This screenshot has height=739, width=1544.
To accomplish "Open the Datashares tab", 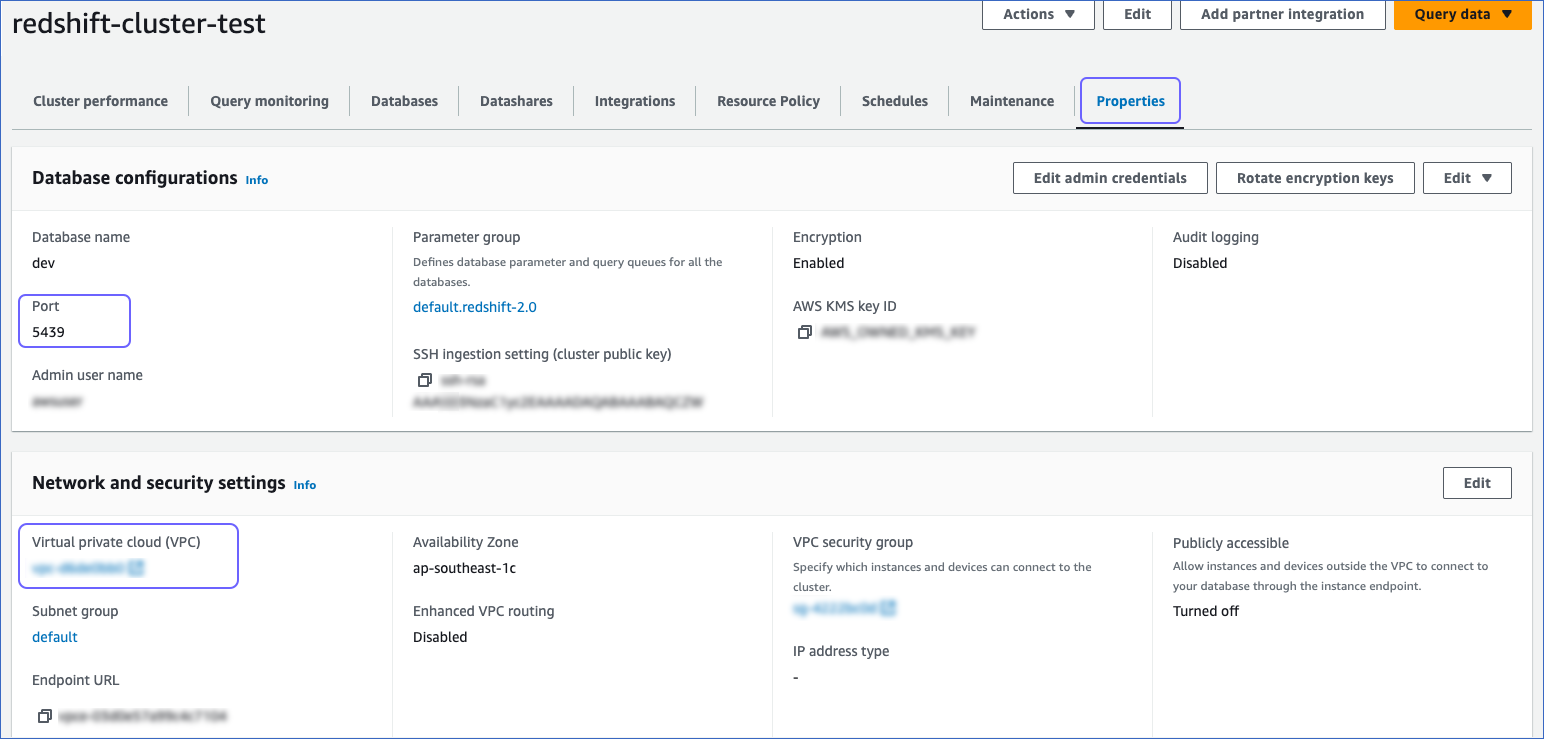I will 516,101.
